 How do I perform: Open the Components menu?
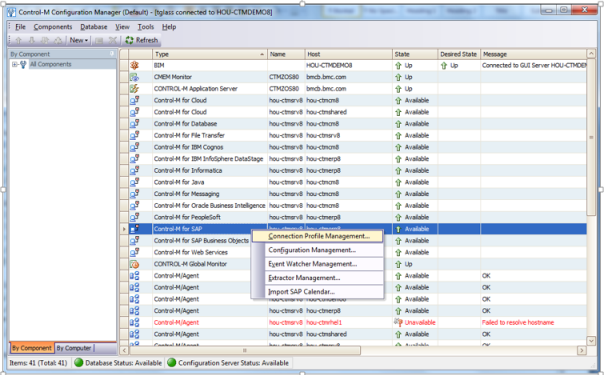[x=53, y=27]
